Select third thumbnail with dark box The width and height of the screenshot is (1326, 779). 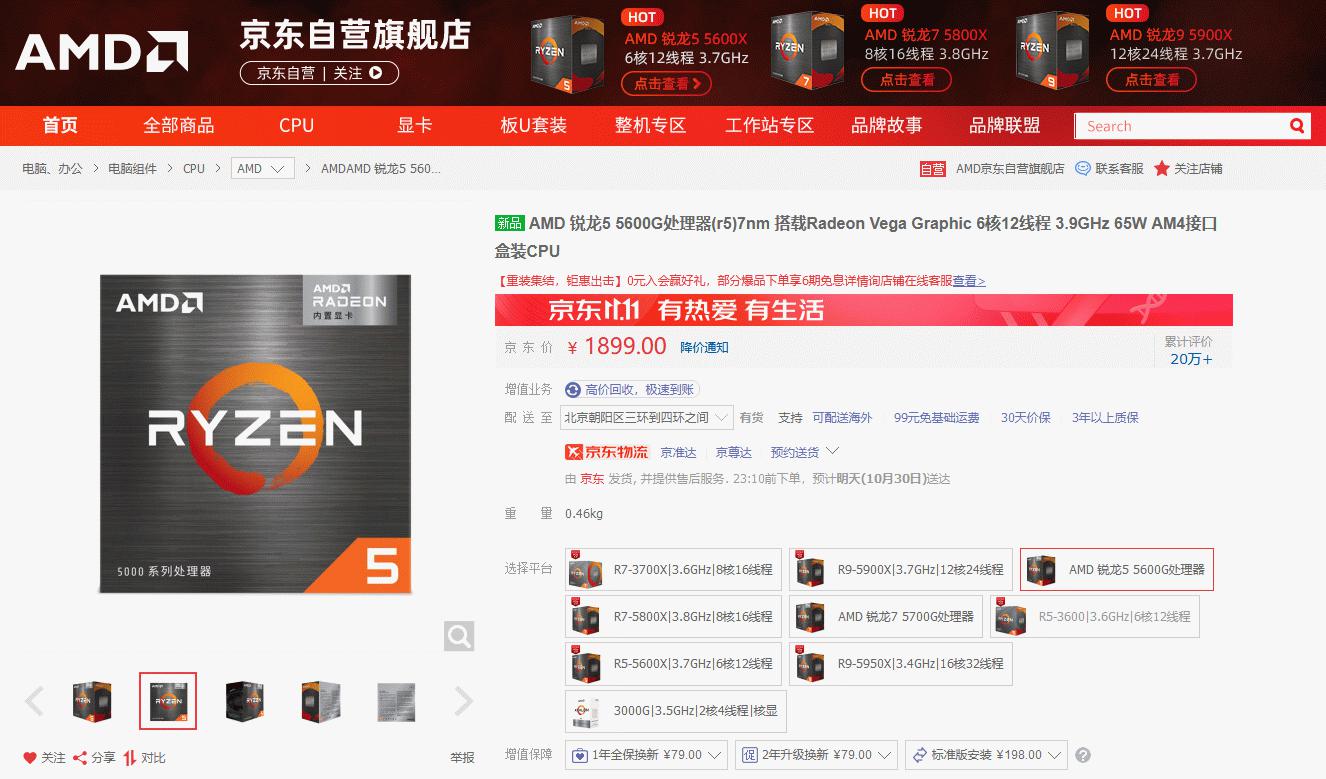244,701
